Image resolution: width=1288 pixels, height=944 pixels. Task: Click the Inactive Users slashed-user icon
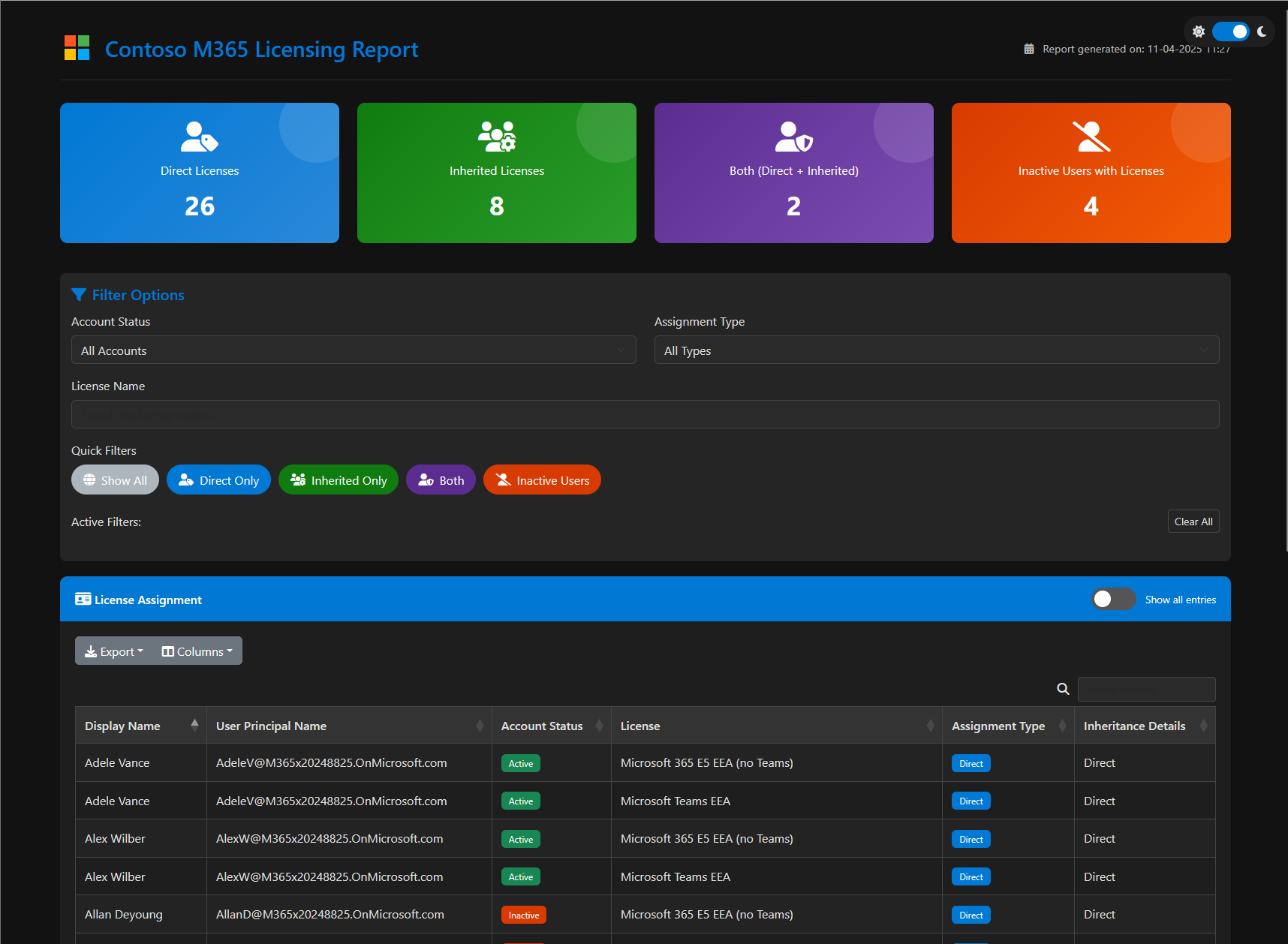point(1091,137)
